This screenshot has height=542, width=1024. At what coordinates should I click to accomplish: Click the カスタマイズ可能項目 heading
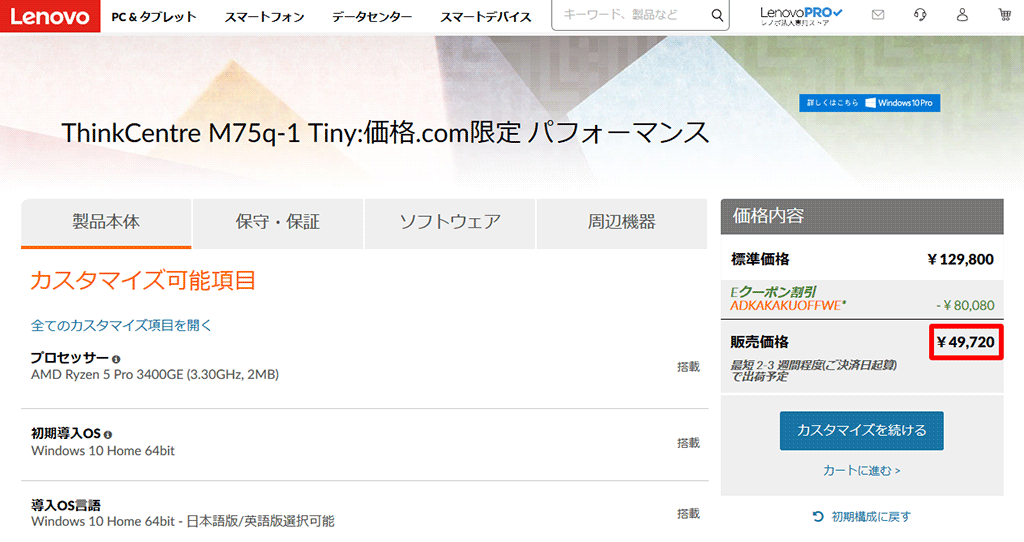pyautogui.click(x=143, y=281)
